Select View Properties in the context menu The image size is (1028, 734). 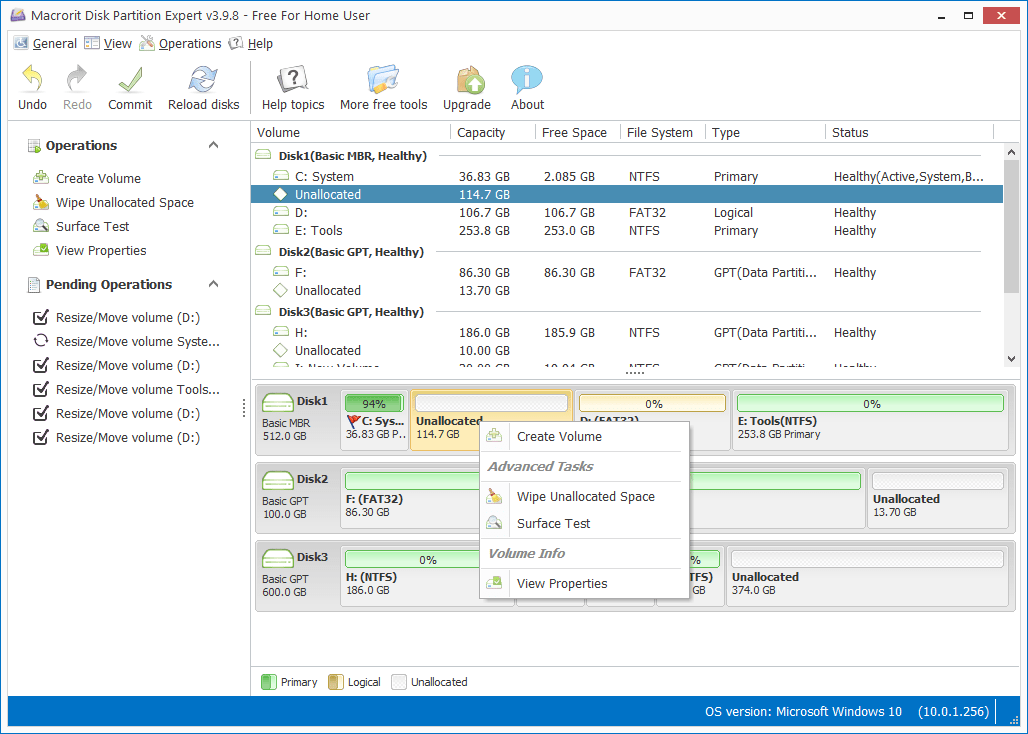click(x=564, y=583)
